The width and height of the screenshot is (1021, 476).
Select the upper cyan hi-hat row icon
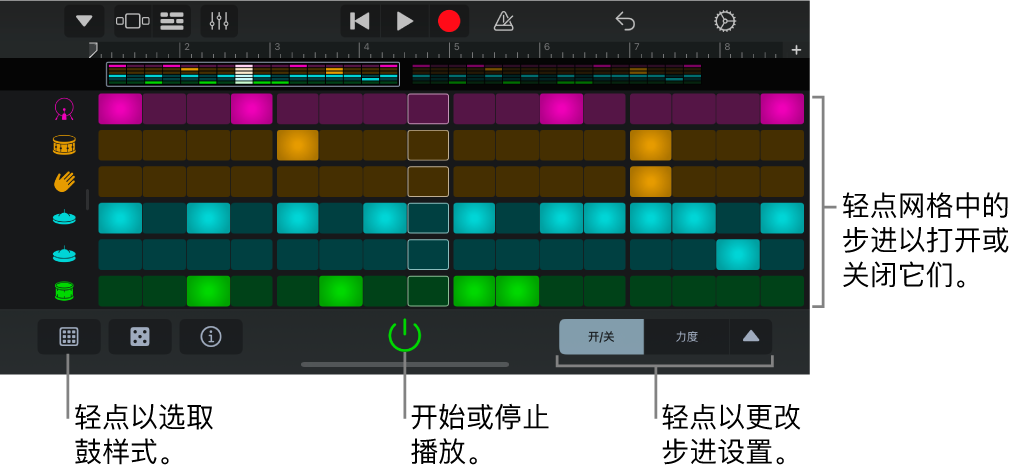point(64,218)
